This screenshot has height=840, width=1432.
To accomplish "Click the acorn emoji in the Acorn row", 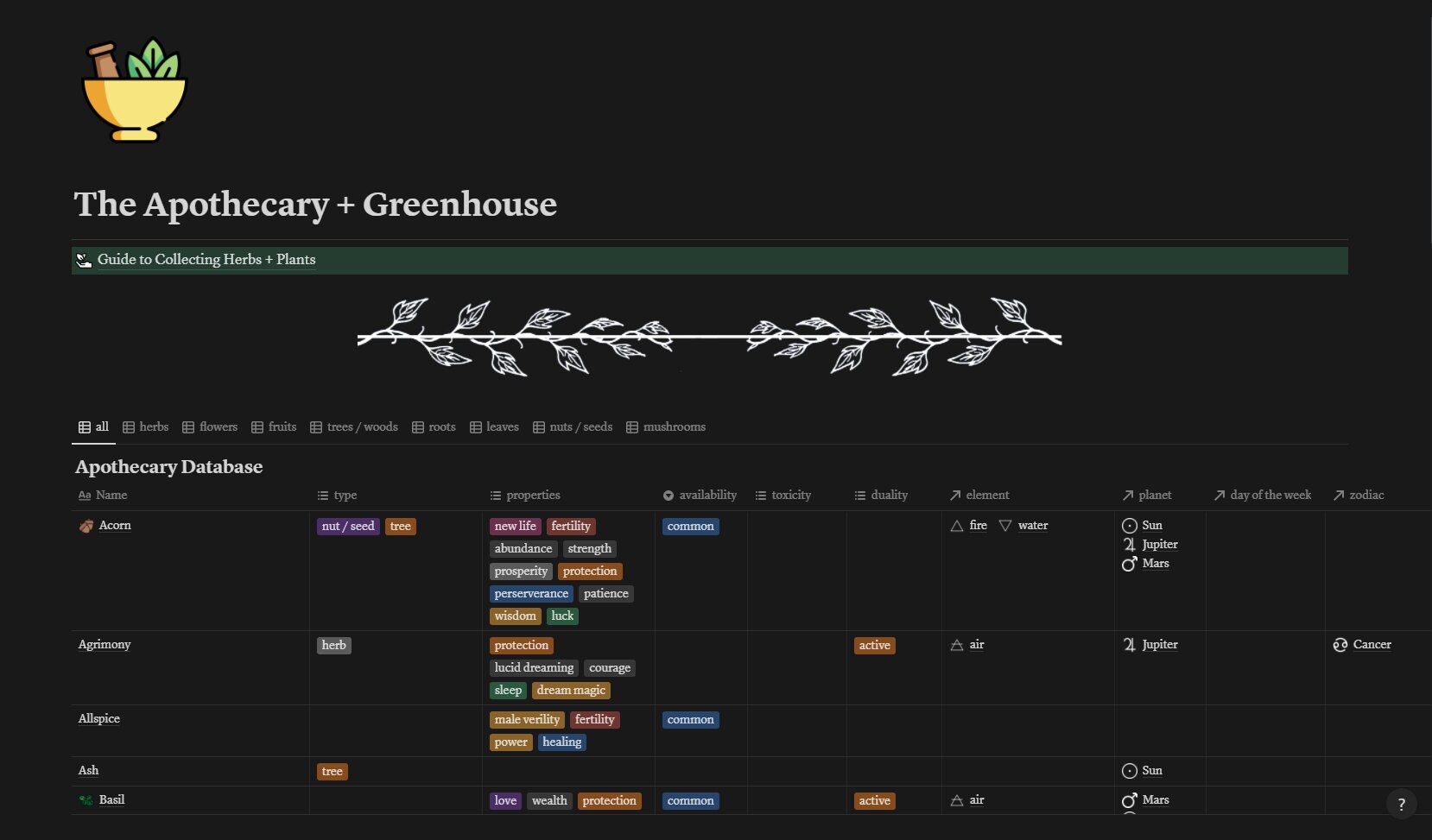I will point(85,526).
